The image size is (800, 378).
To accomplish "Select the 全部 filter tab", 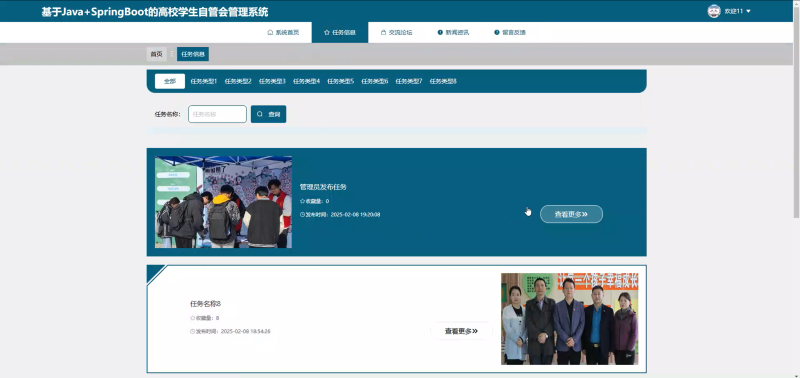I will 170,81.
